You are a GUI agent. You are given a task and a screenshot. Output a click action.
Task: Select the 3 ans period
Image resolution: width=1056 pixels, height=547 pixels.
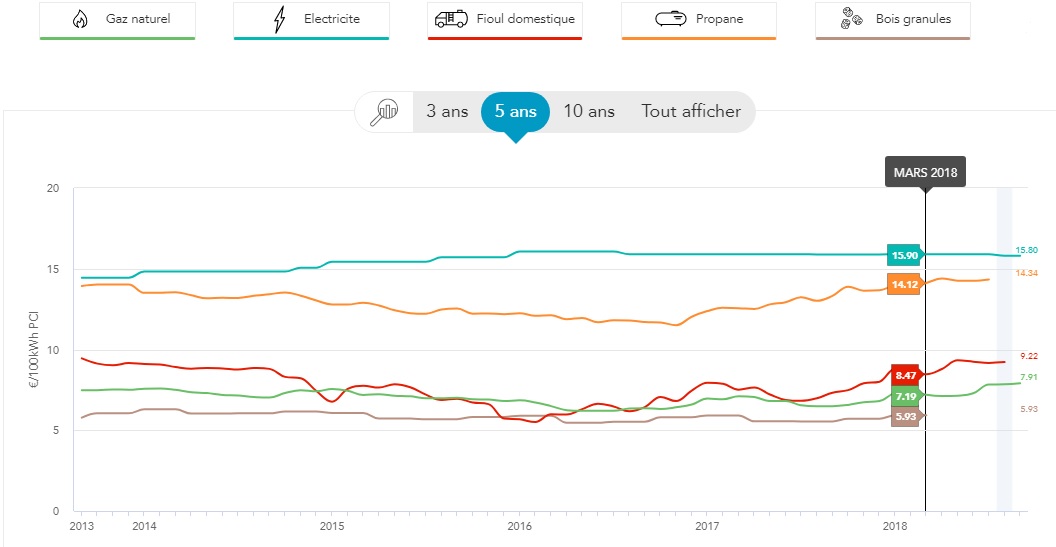pyautogui.click(x=447, y=111)
